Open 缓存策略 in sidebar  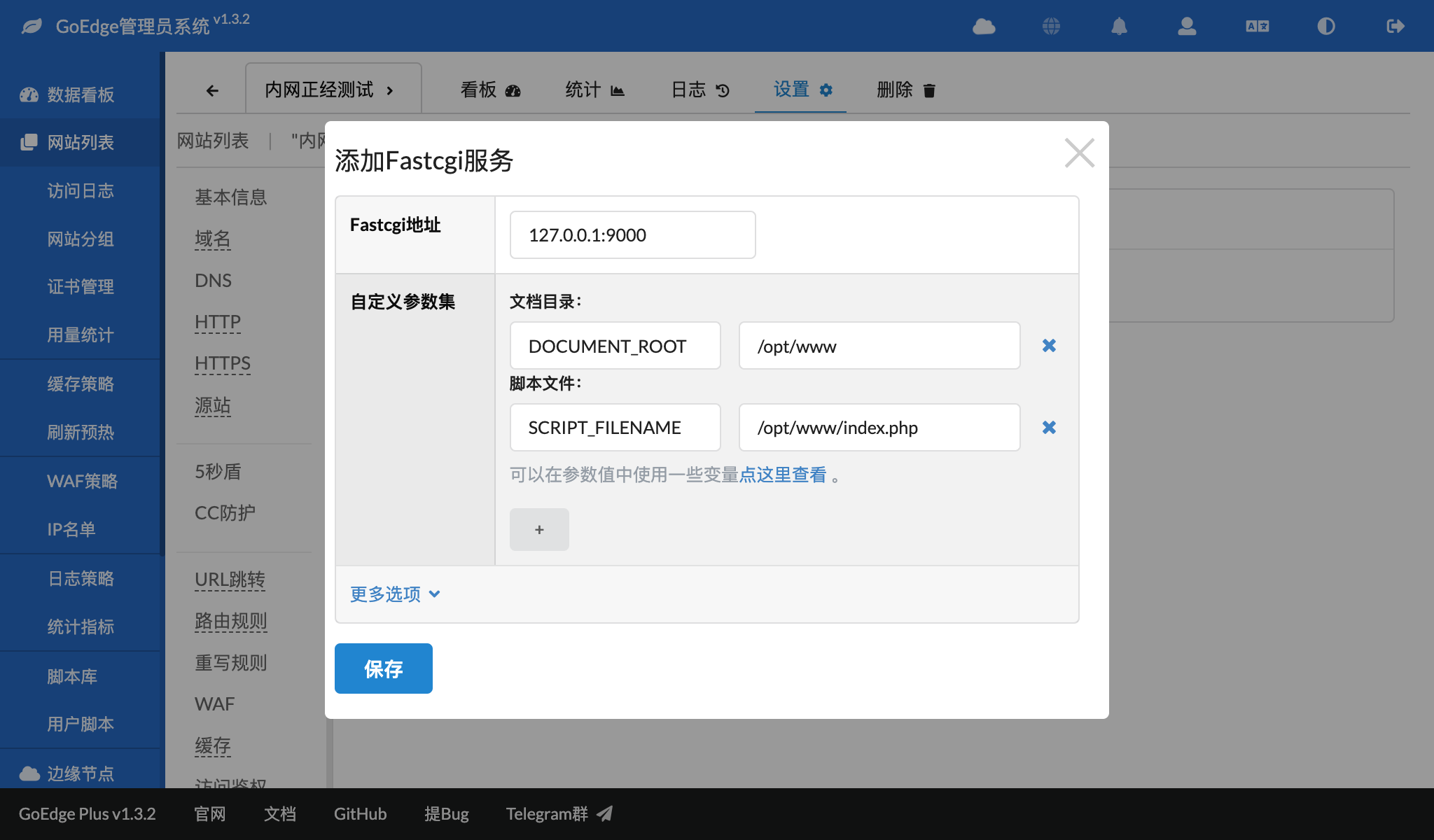tap(81, 384)
